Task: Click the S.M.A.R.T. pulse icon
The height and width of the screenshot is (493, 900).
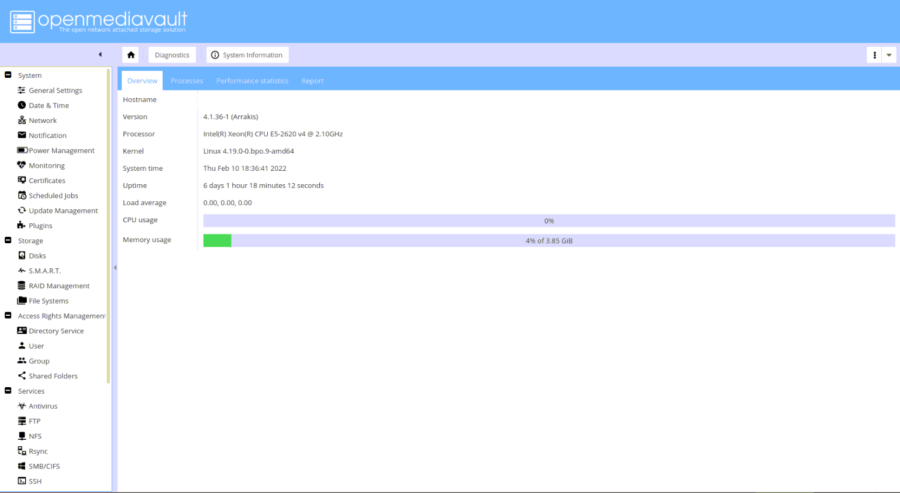Action: pyautogui.click(x=22, y=270)
